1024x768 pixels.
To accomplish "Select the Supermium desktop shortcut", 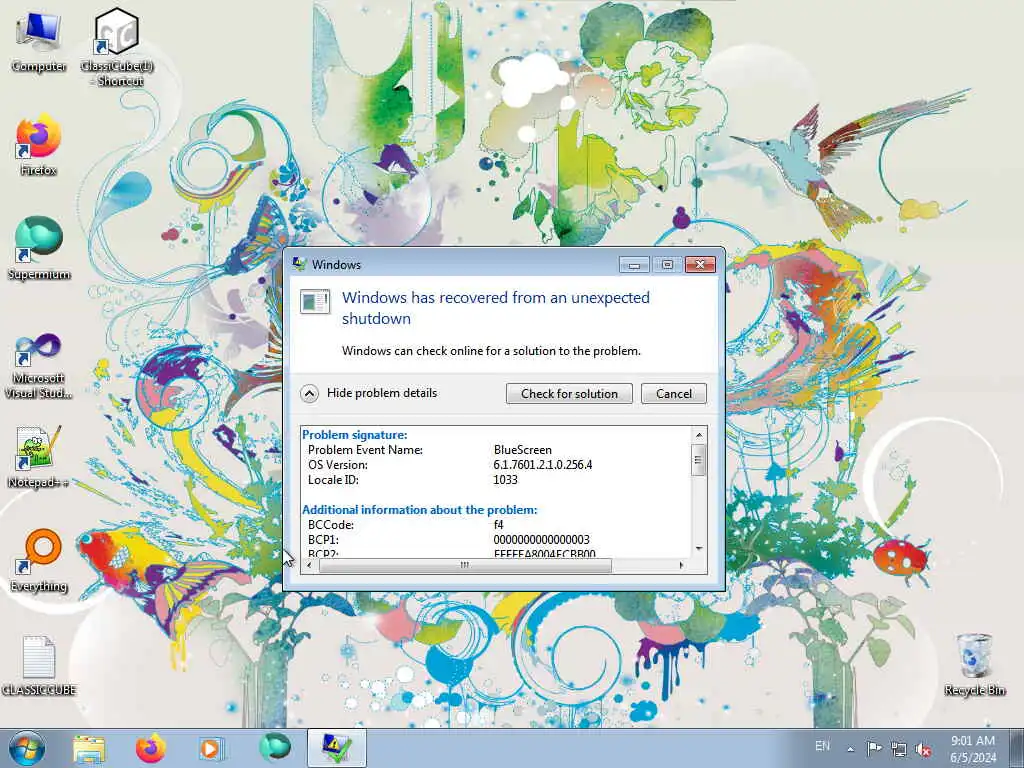I will 39,250.
